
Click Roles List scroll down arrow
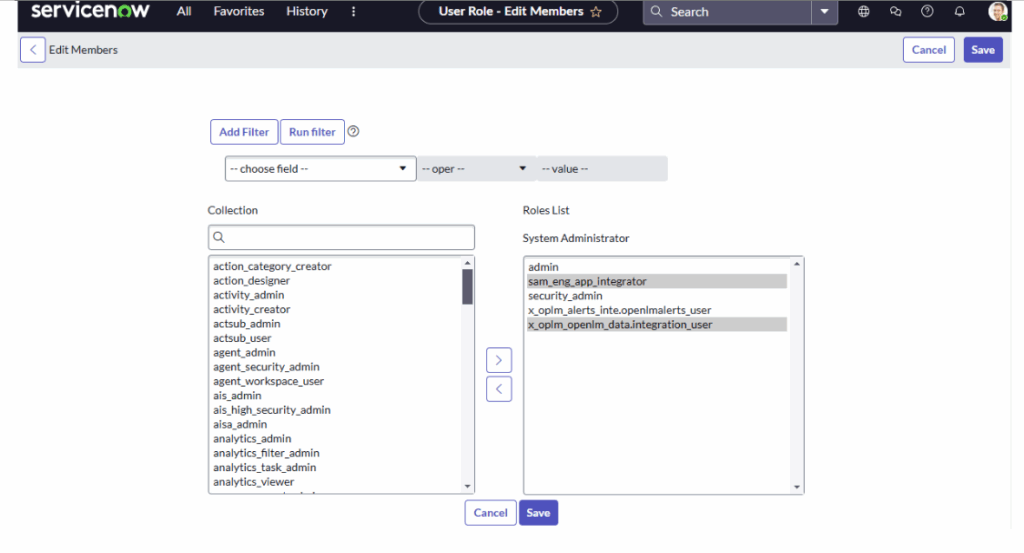point(797,487)
